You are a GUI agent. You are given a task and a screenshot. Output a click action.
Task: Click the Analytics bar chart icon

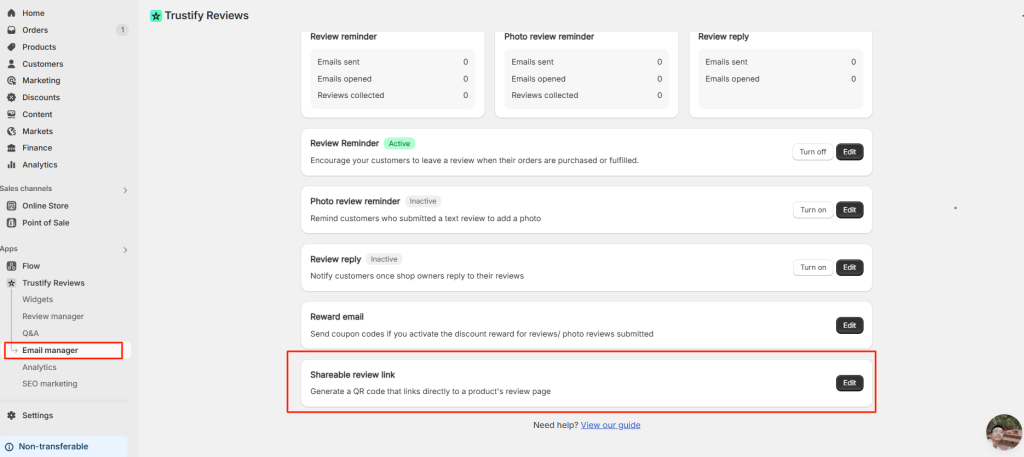click(x=11, y=165)
